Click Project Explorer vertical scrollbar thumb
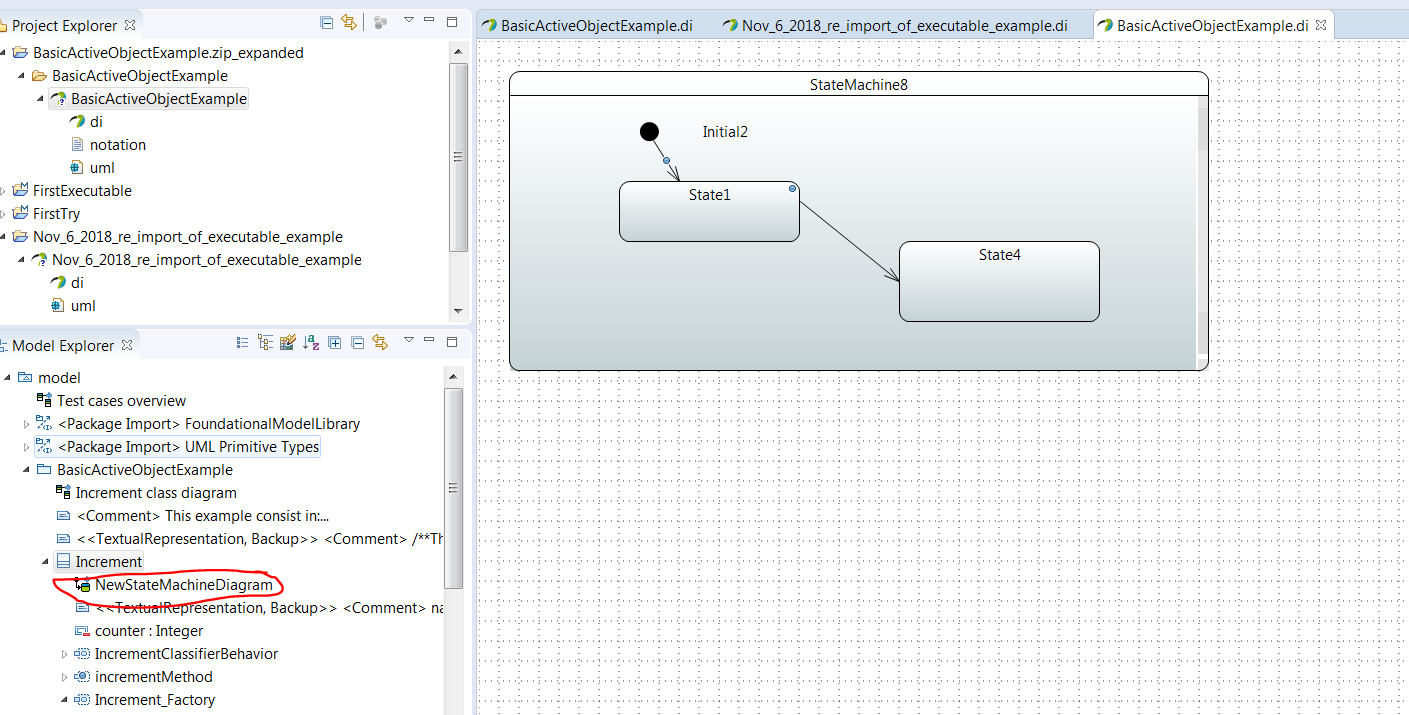This screenshot has width=1409, height=715. [x=458, y=157]
